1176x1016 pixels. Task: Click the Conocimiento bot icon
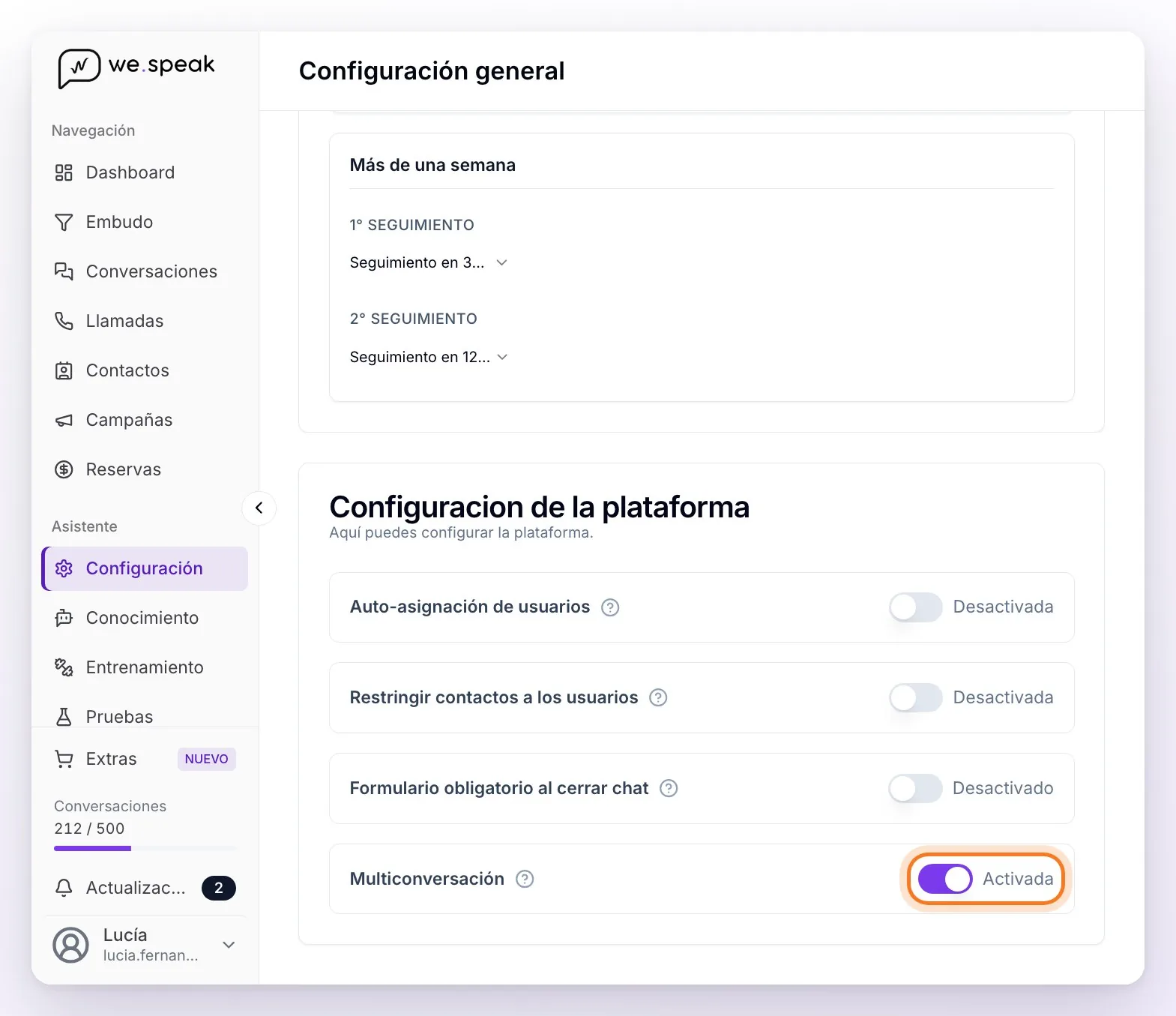click(64, 619)
